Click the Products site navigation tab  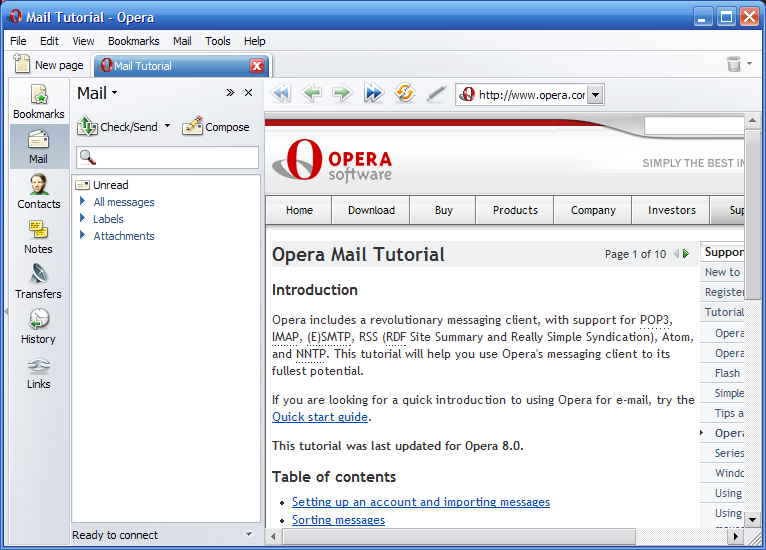[x=515, y=210]
